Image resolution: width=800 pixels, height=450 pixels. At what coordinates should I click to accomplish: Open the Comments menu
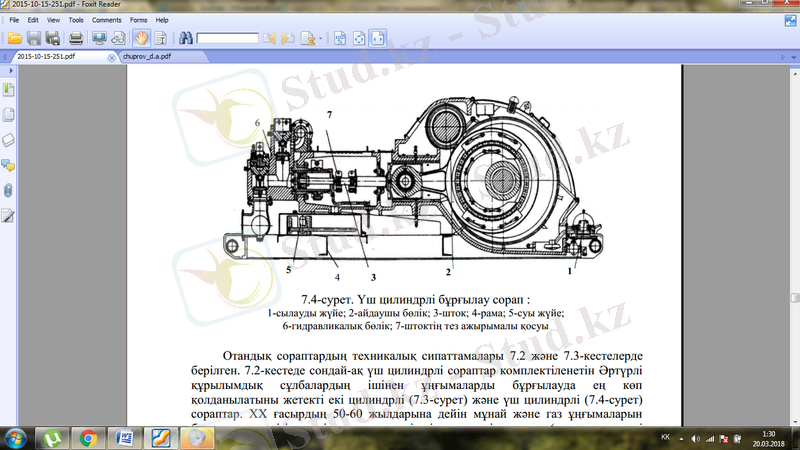(x=106, y=19)
